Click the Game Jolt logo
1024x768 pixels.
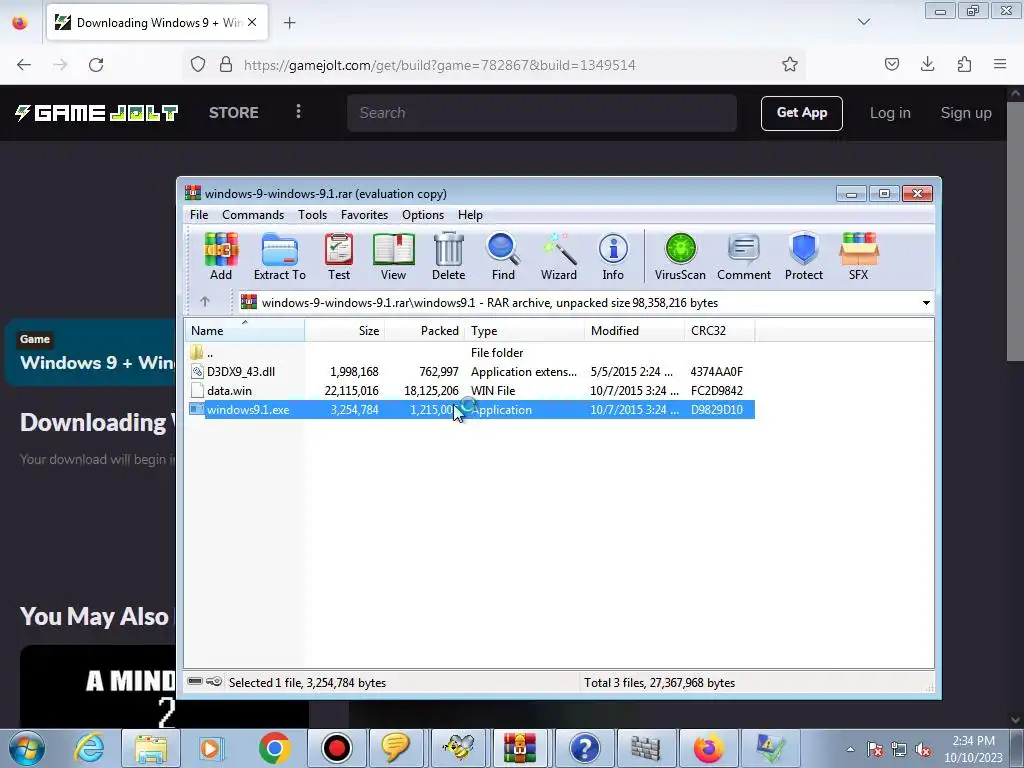97,113
